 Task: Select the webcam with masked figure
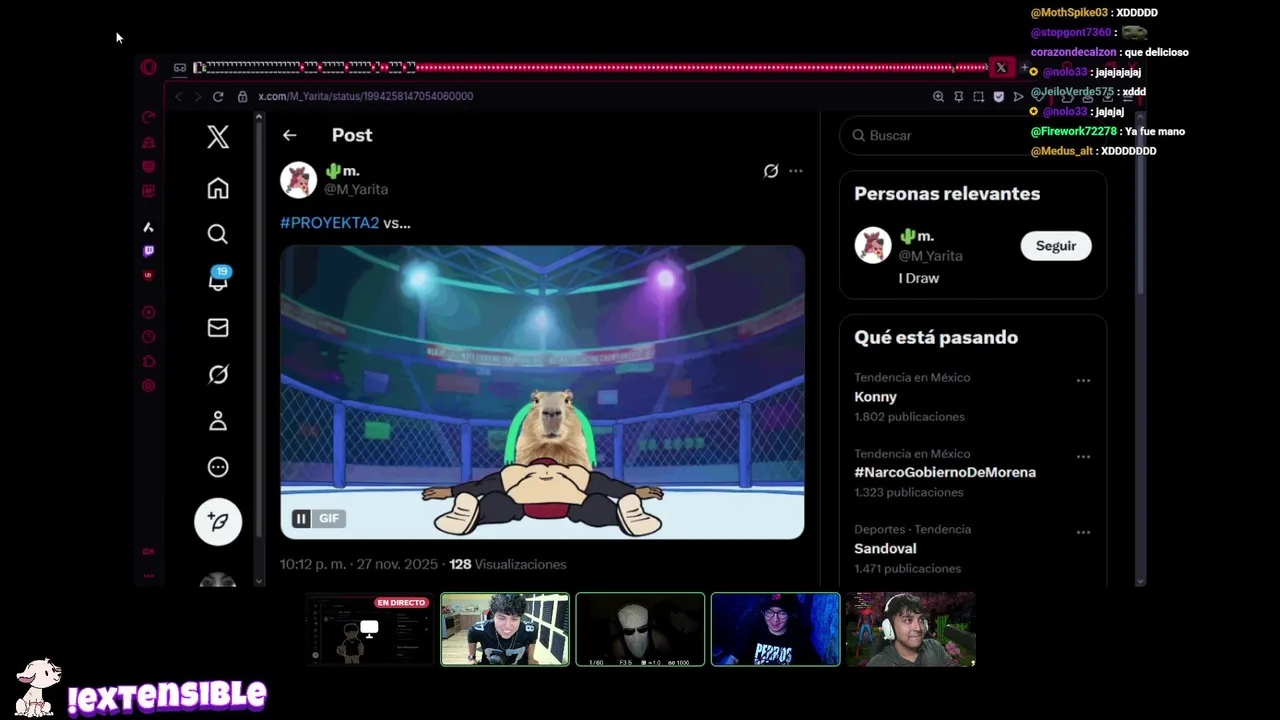[640, 629]
